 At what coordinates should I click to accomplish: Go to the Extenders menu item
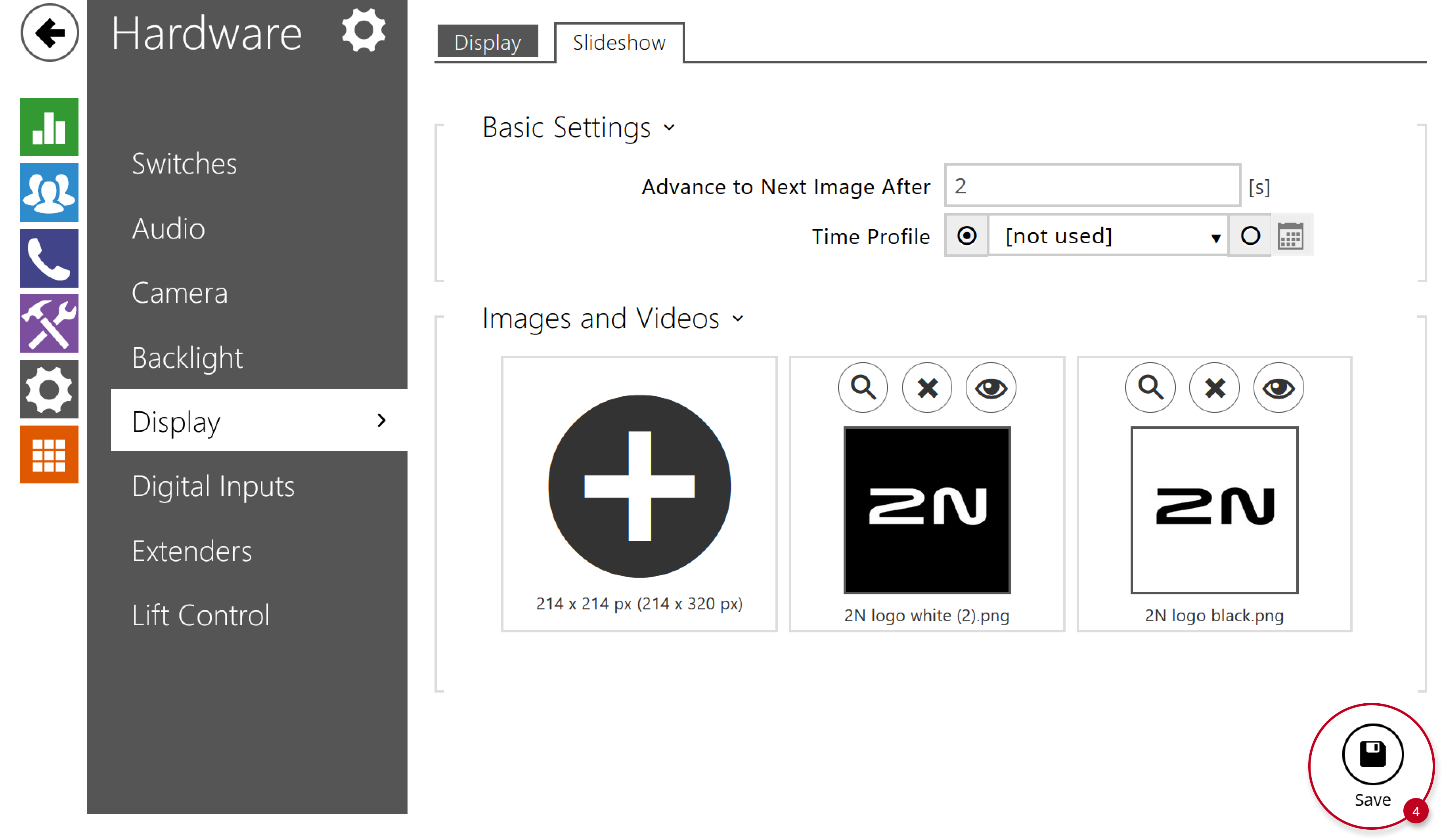(x=192, y=551)
